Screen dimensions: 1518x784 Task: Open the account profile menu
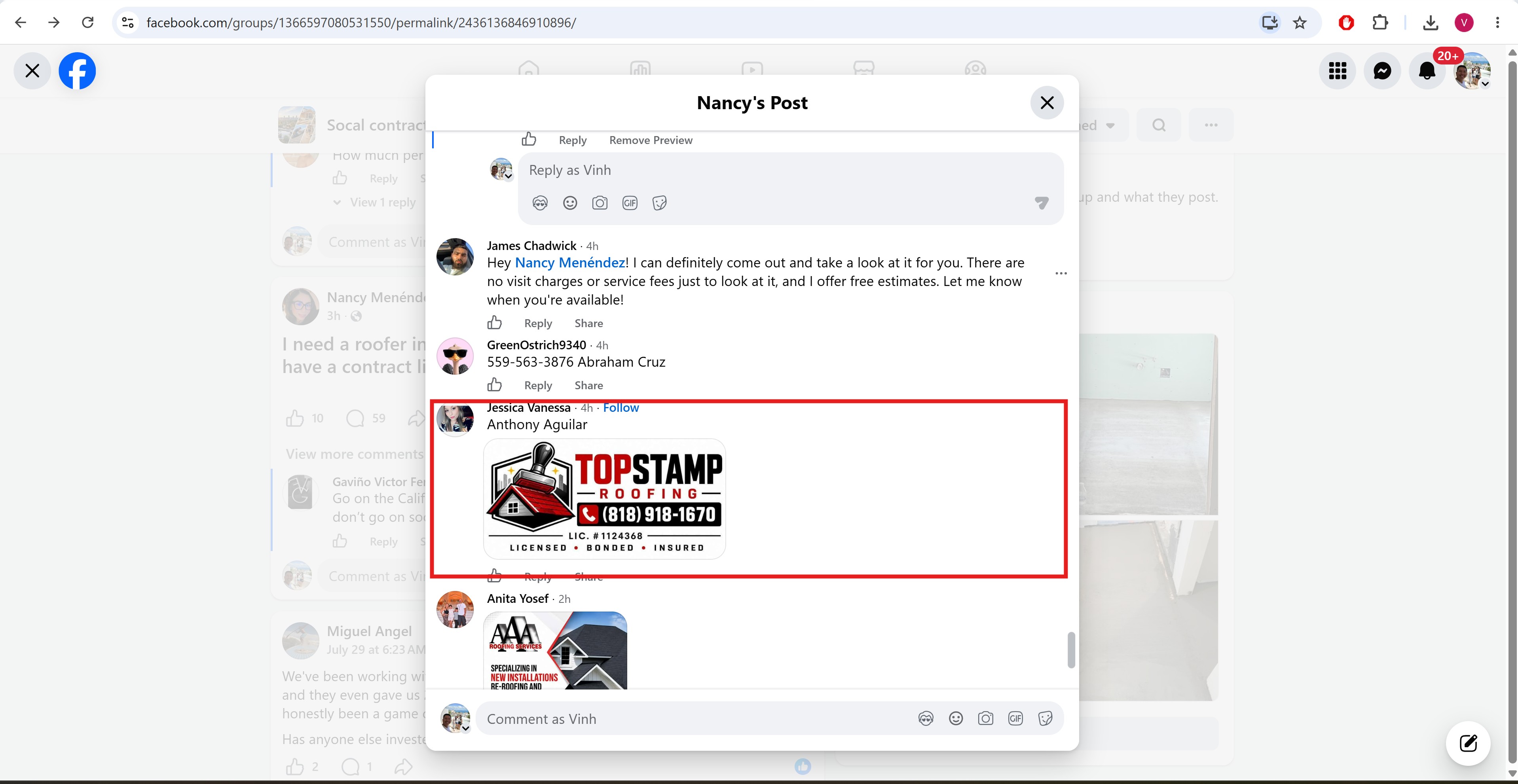[x=1472, y=71]
